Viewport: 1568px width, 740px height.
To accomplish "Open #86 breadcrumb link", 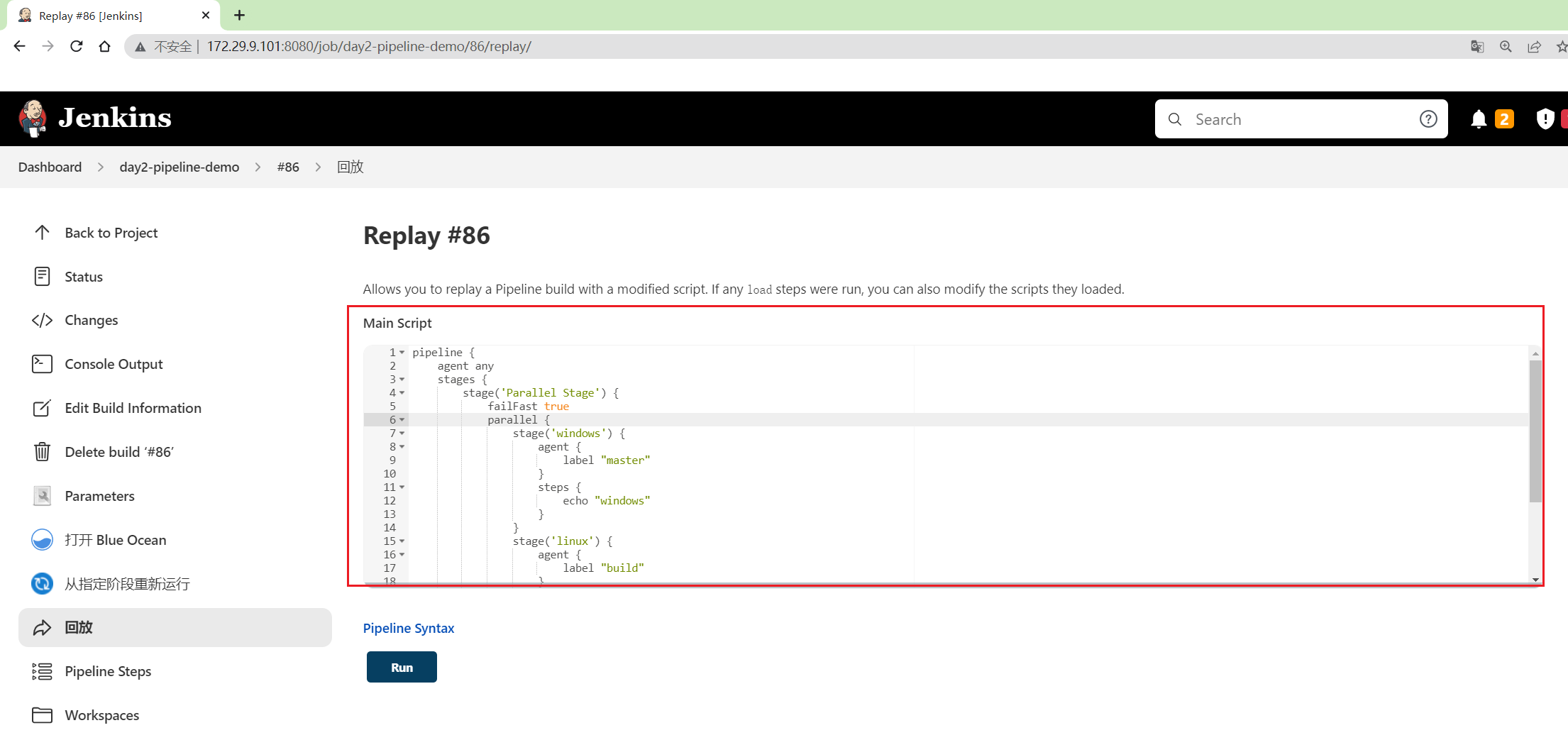I will [x=288, y=167].
